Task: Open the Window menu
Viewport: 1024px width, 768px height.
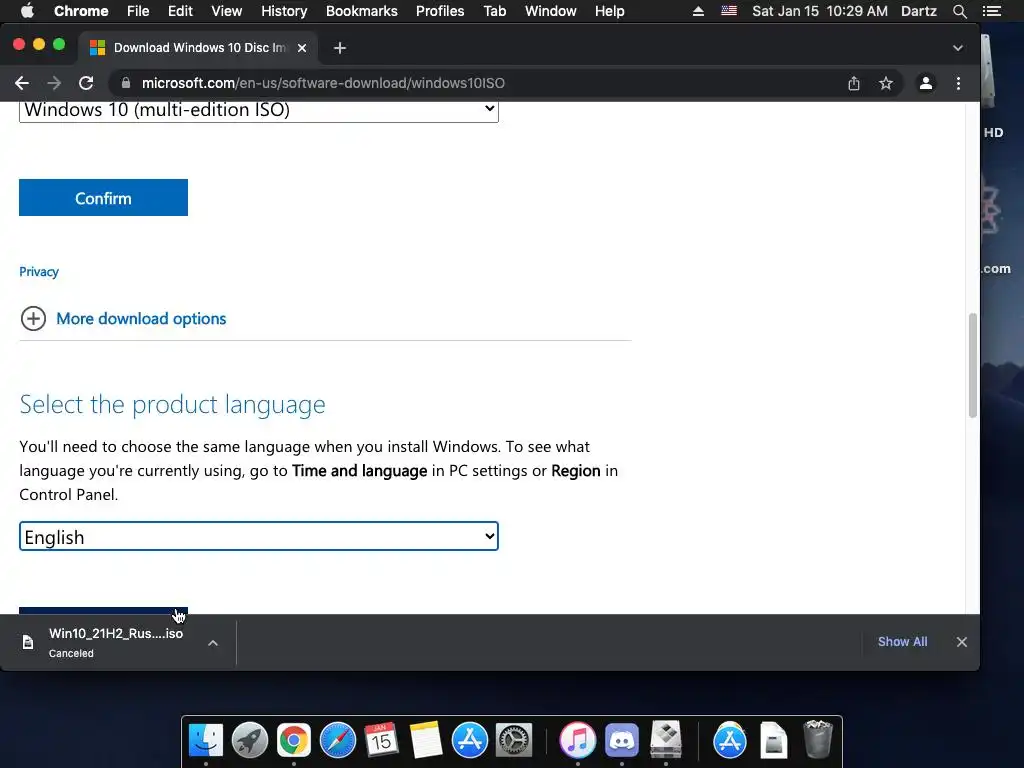Action: point(551,11)
